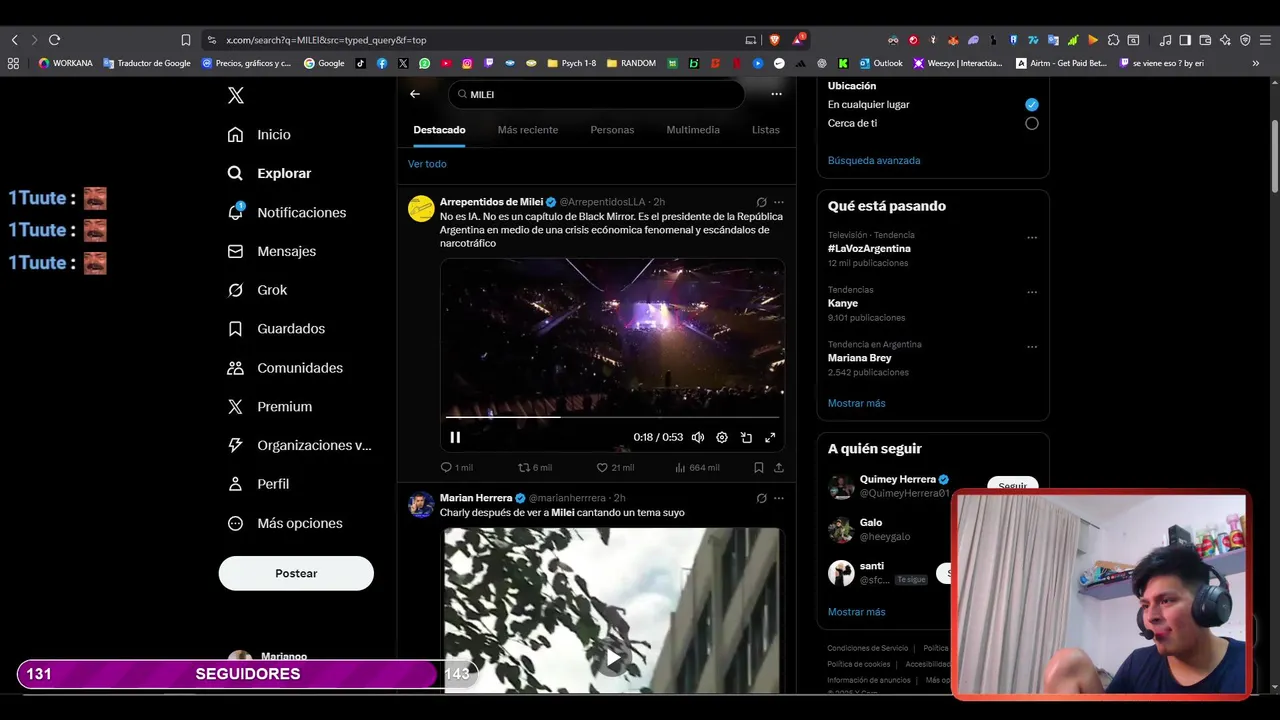1280x720 pixels.
Task: Open options for Mariana Brey trend
Action: click(1032, 347)
